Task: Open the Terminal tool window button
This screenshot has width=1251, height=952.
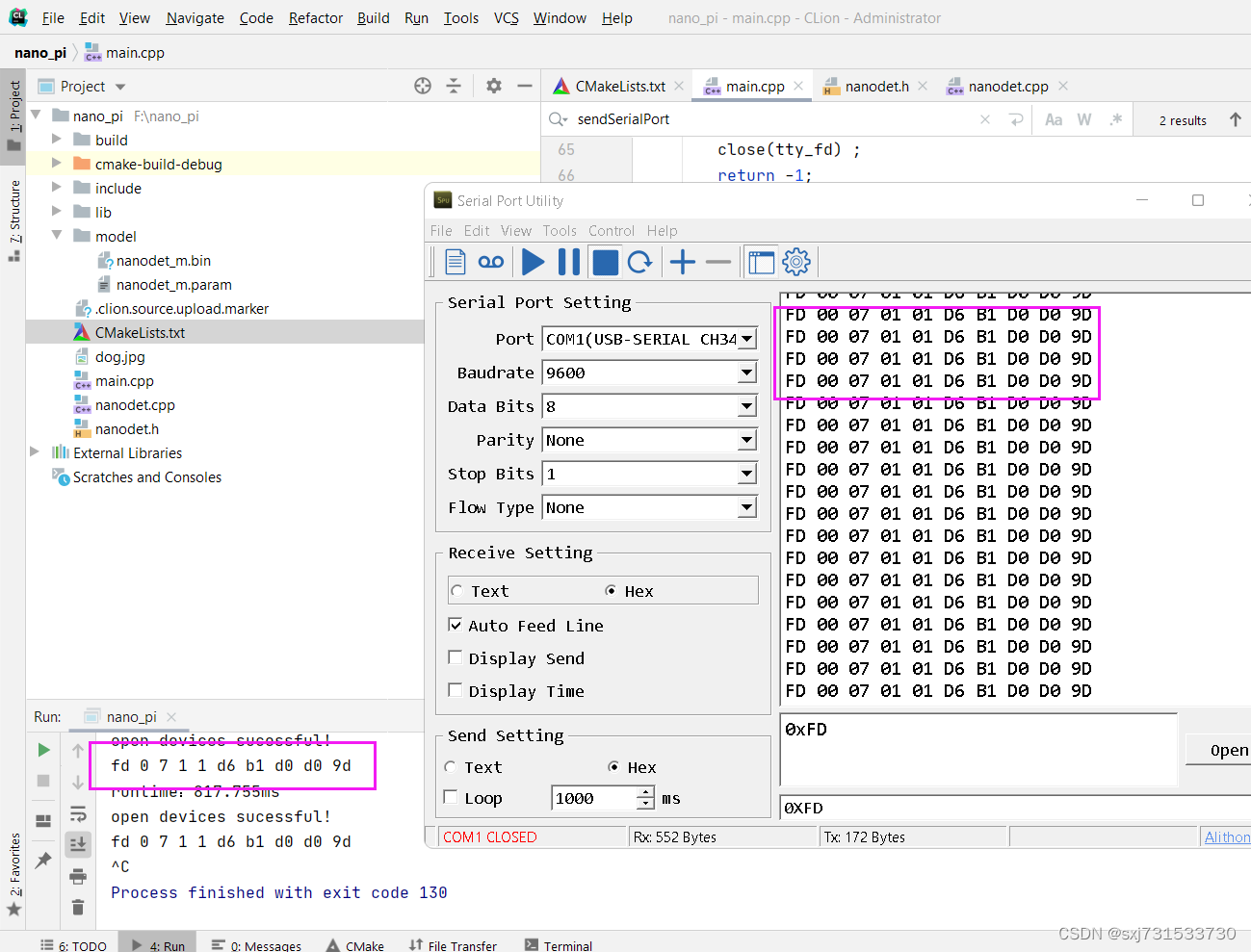Action: (559, 945)
